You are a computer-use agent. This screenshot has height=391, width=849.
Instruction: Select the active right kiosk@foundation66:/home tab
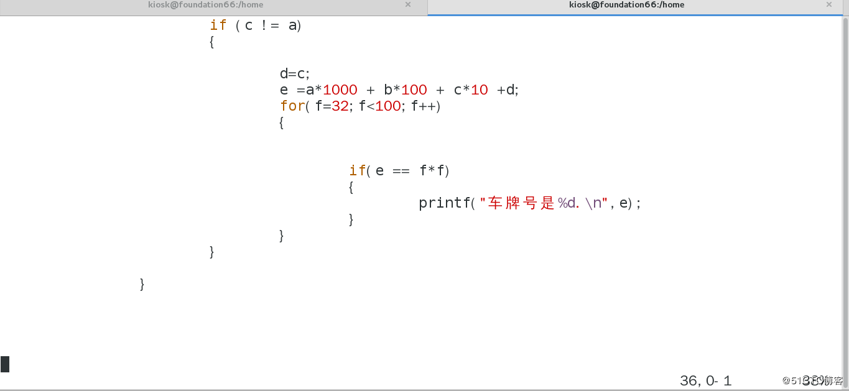(x=626, y=5)
